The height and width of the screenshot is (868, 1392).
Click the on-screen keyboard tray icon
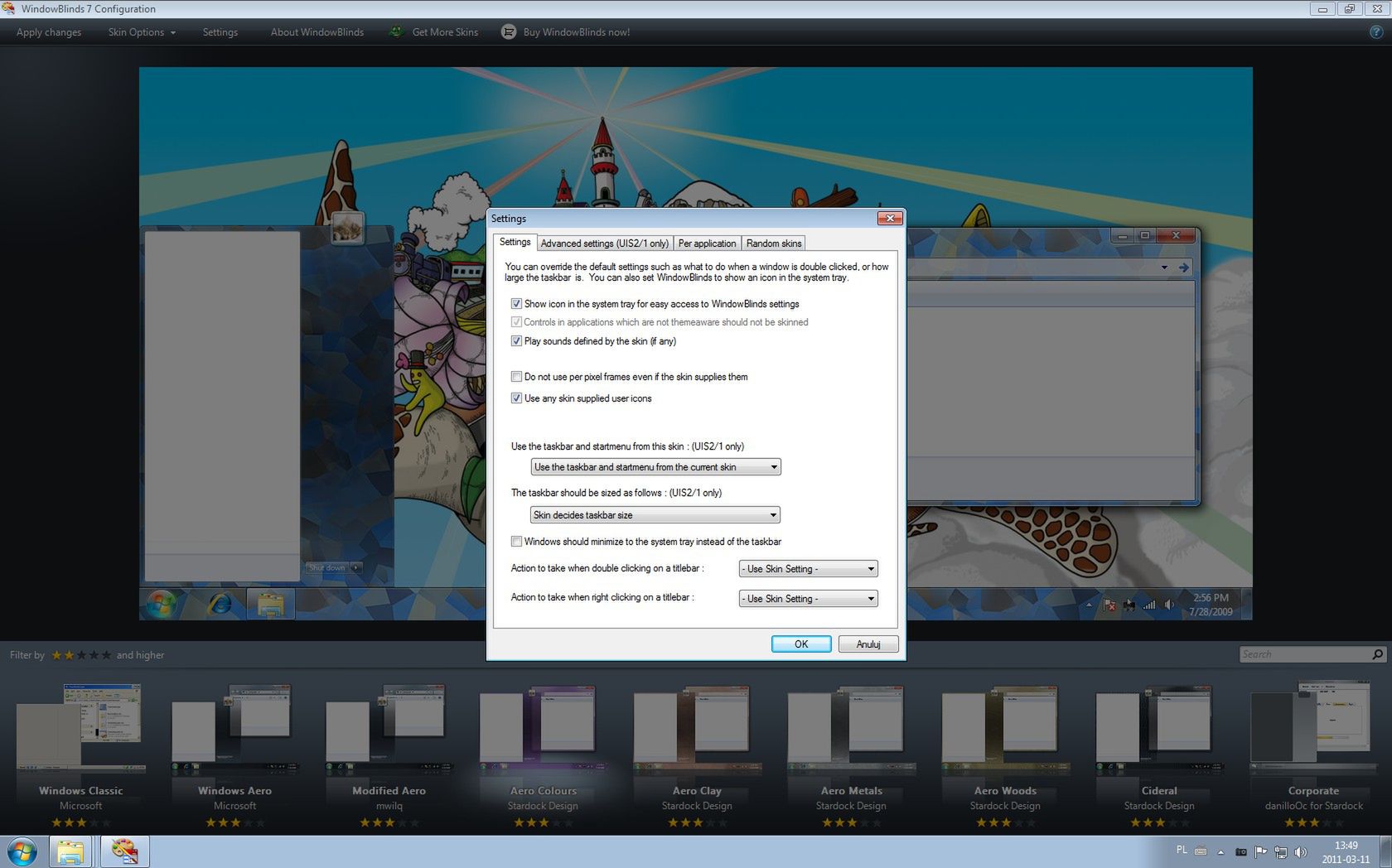click(1201, 851)
